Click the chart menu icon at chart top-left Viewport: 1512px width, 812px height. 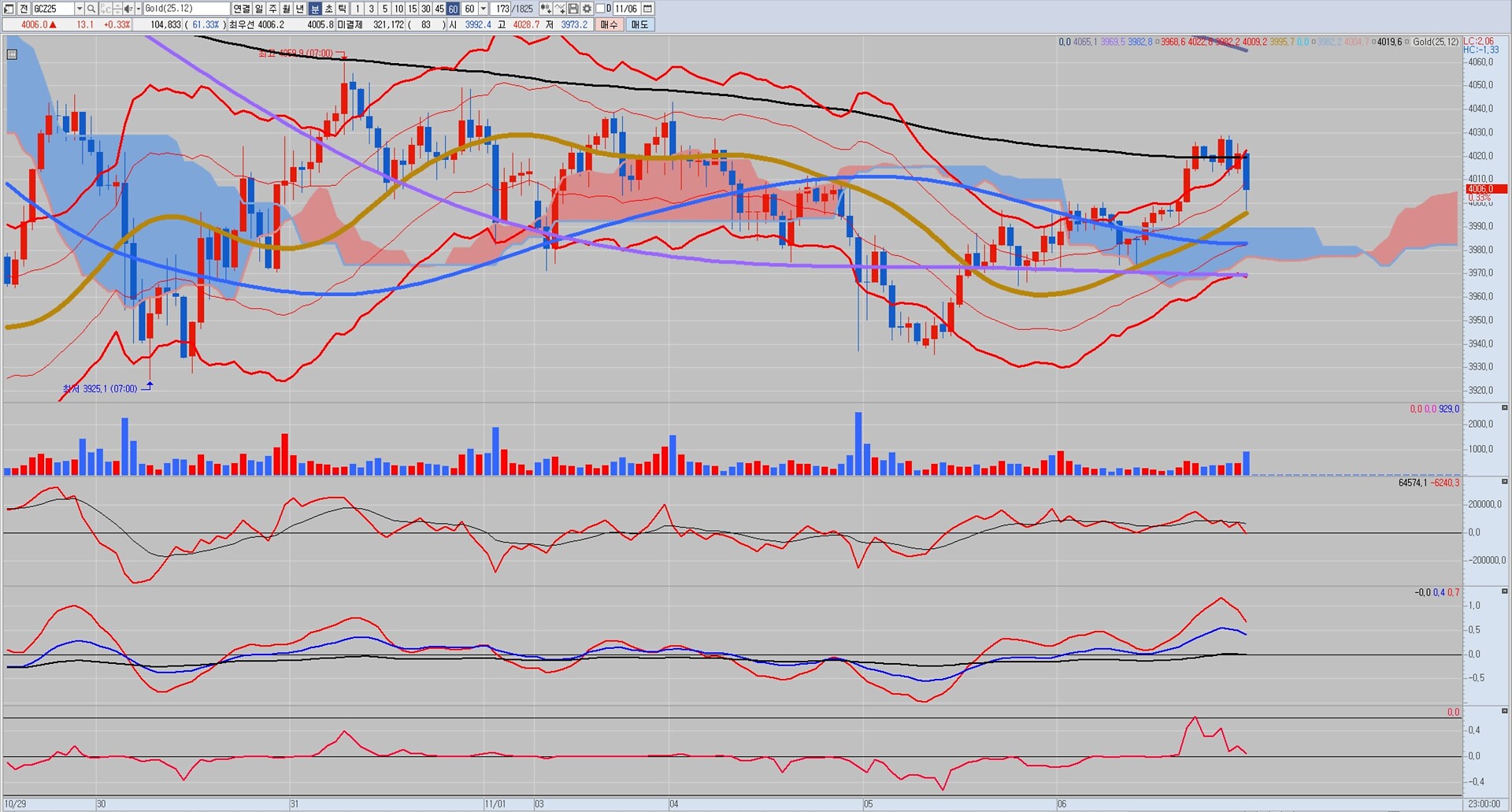11,54
